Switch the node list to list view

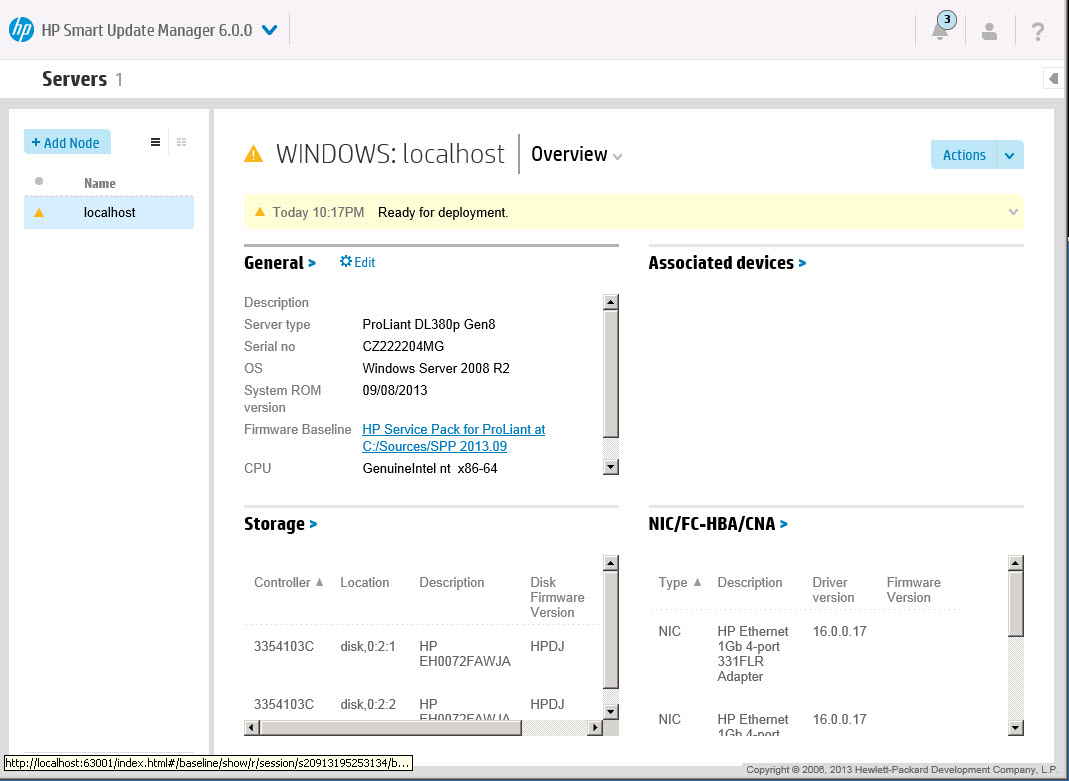155,142
